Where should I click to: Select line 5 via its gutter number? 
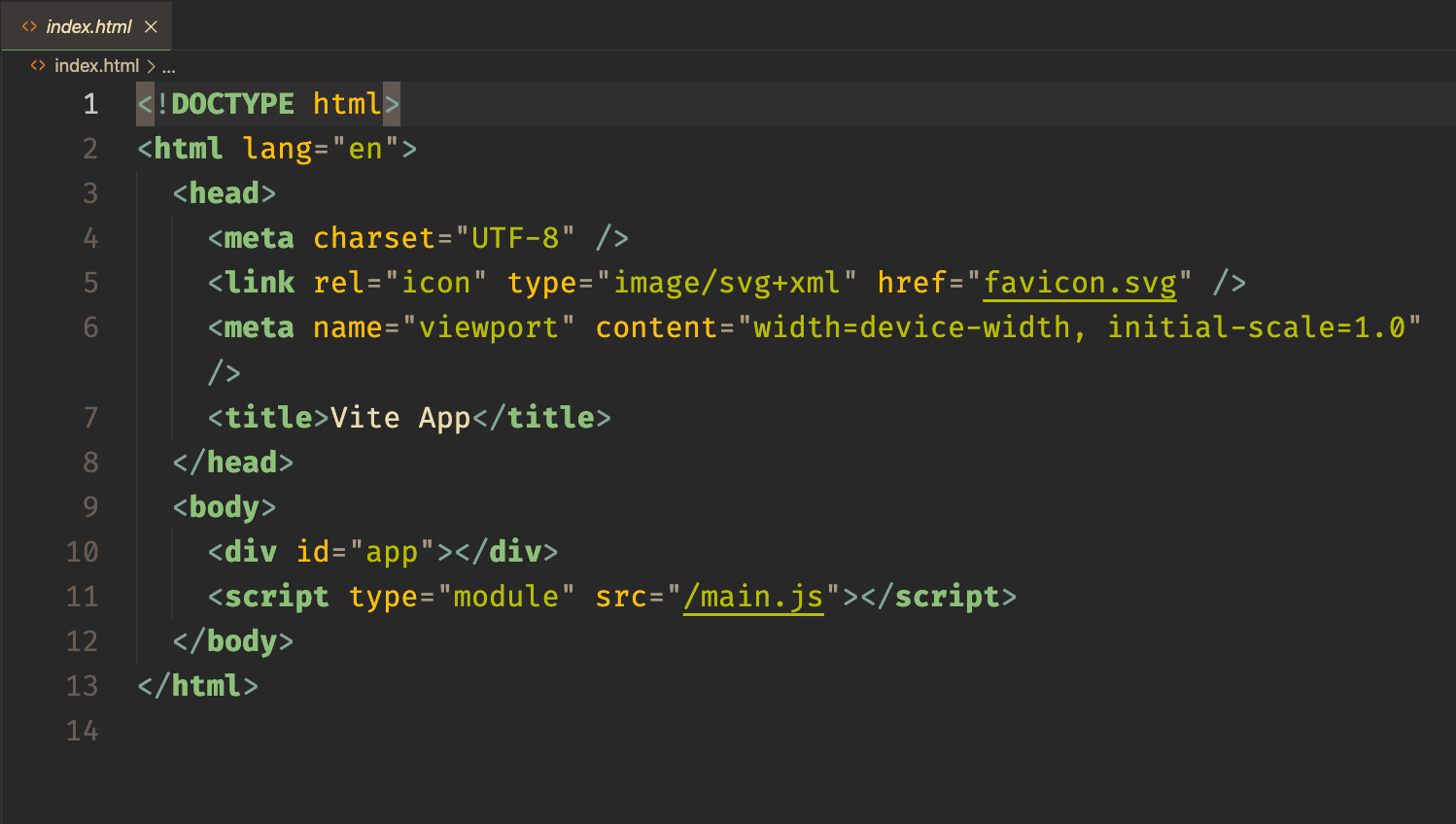[90, 283]
